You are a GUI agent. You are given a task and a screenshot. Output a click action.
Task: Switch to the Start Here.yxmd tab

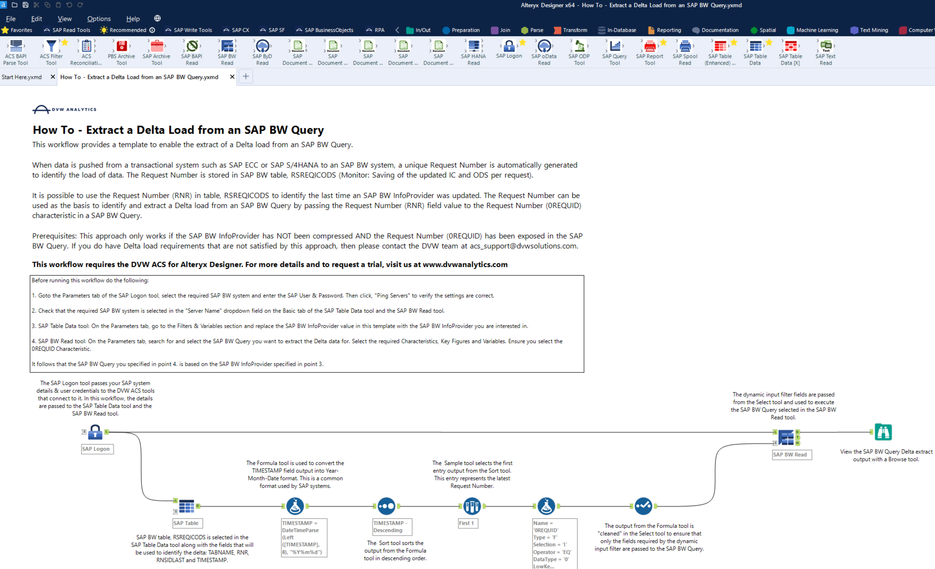22,77
